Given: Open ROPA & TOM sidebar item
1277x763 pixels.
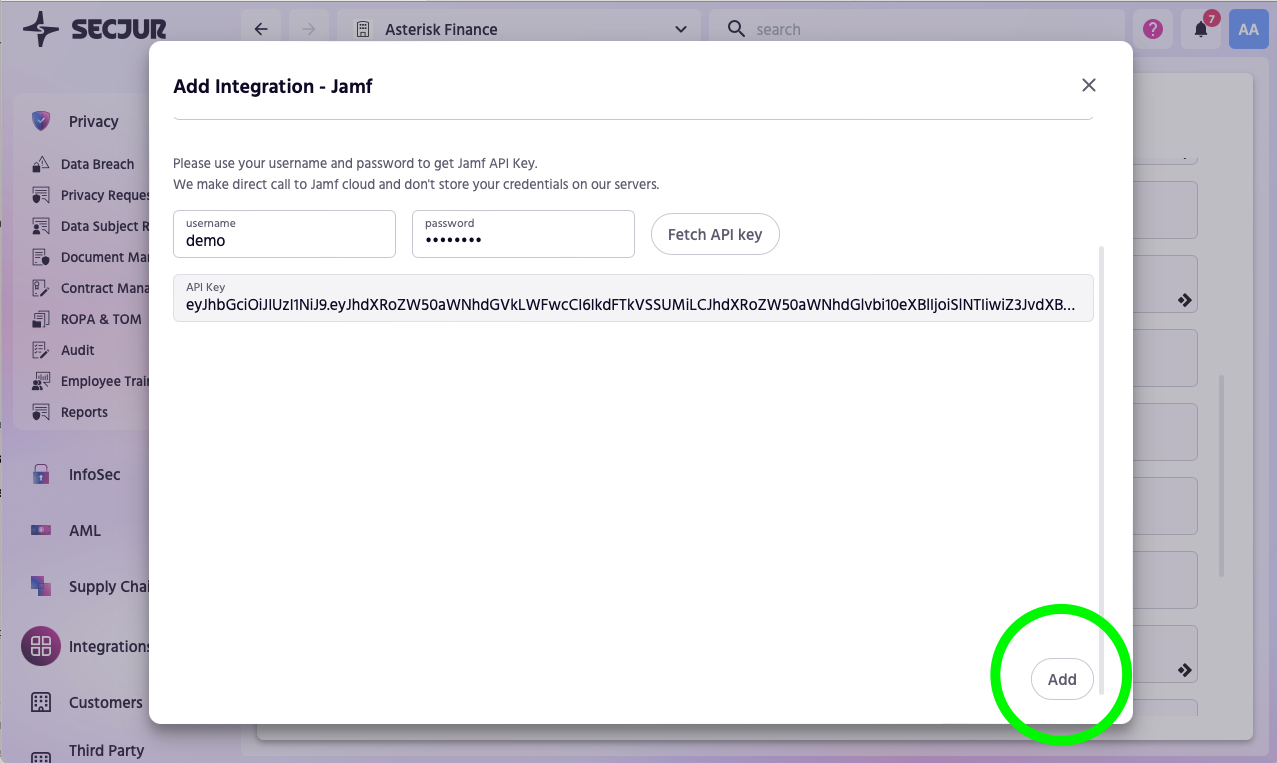Looking at the screenshot, I should pyautogui.click(x=101, y=319).
